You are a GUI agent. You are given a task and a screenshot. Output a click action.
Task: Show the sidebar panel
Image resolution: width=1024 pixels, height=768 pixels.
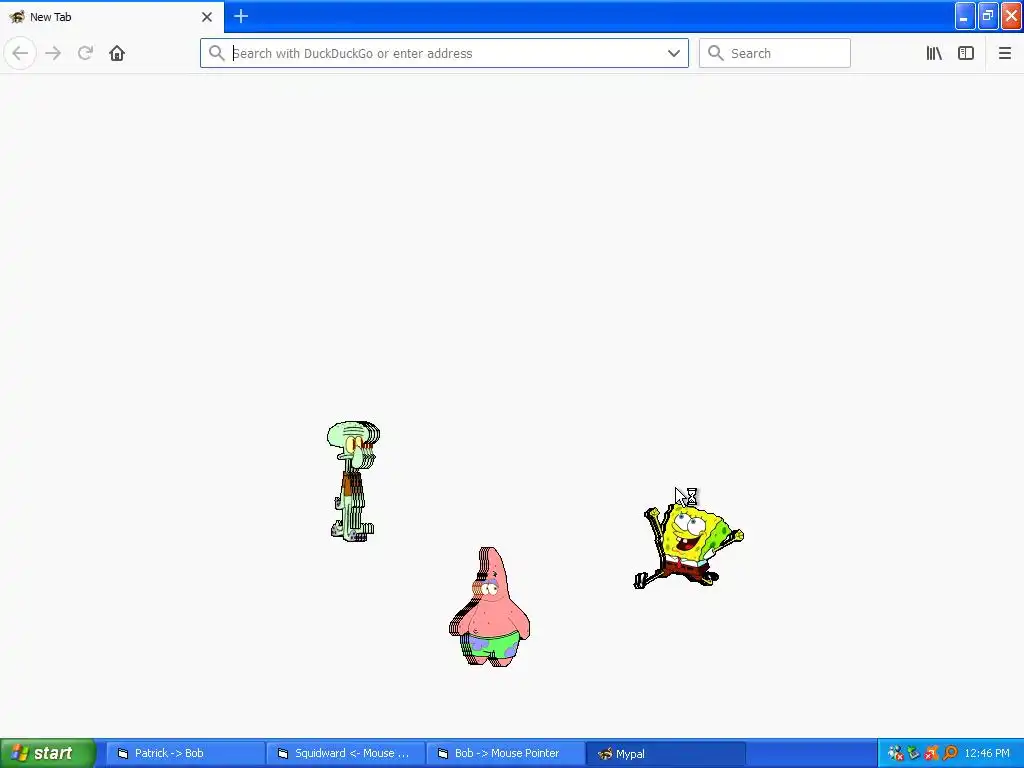[966, 53]
